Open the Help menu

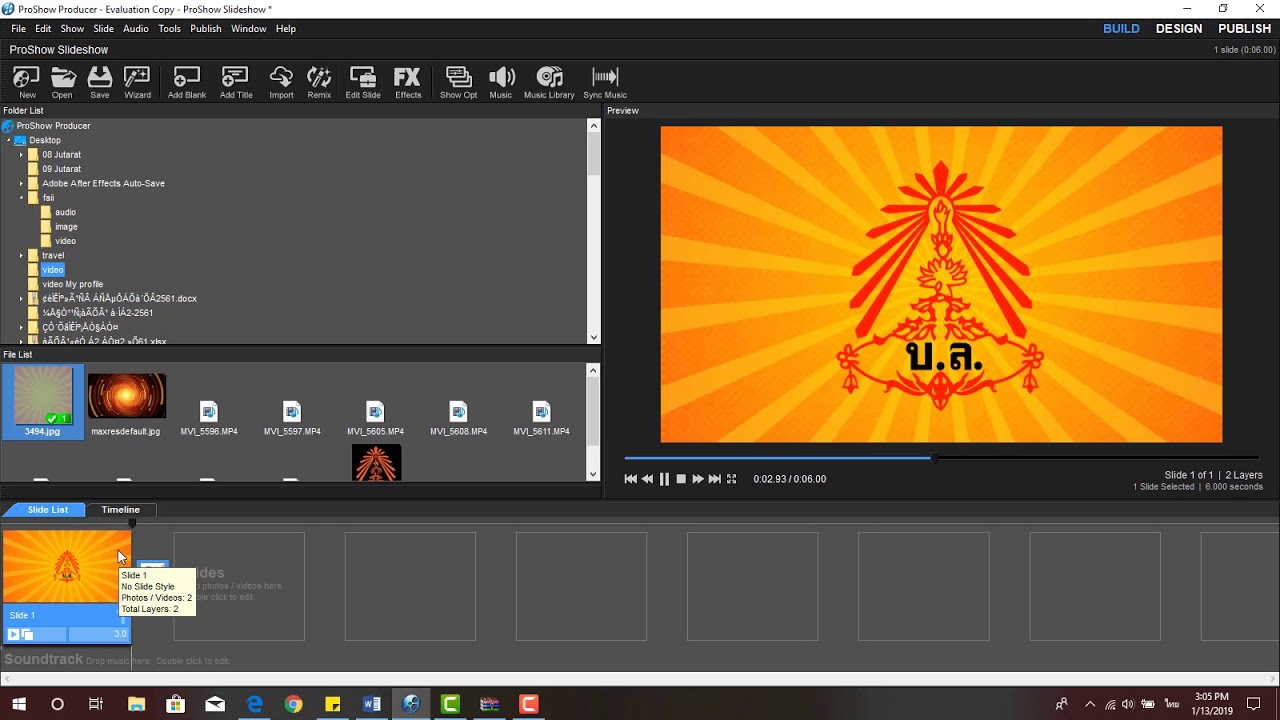[286, 29]
